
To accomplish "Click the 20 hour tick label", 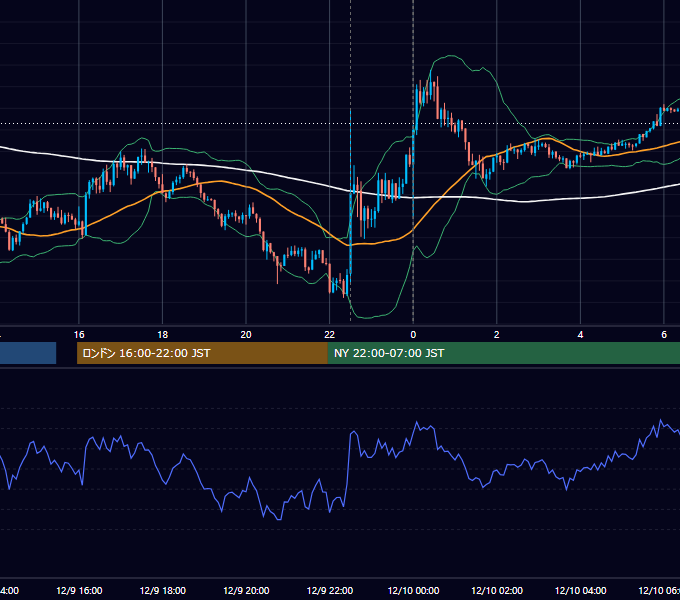I will click(x=246, y=334).
